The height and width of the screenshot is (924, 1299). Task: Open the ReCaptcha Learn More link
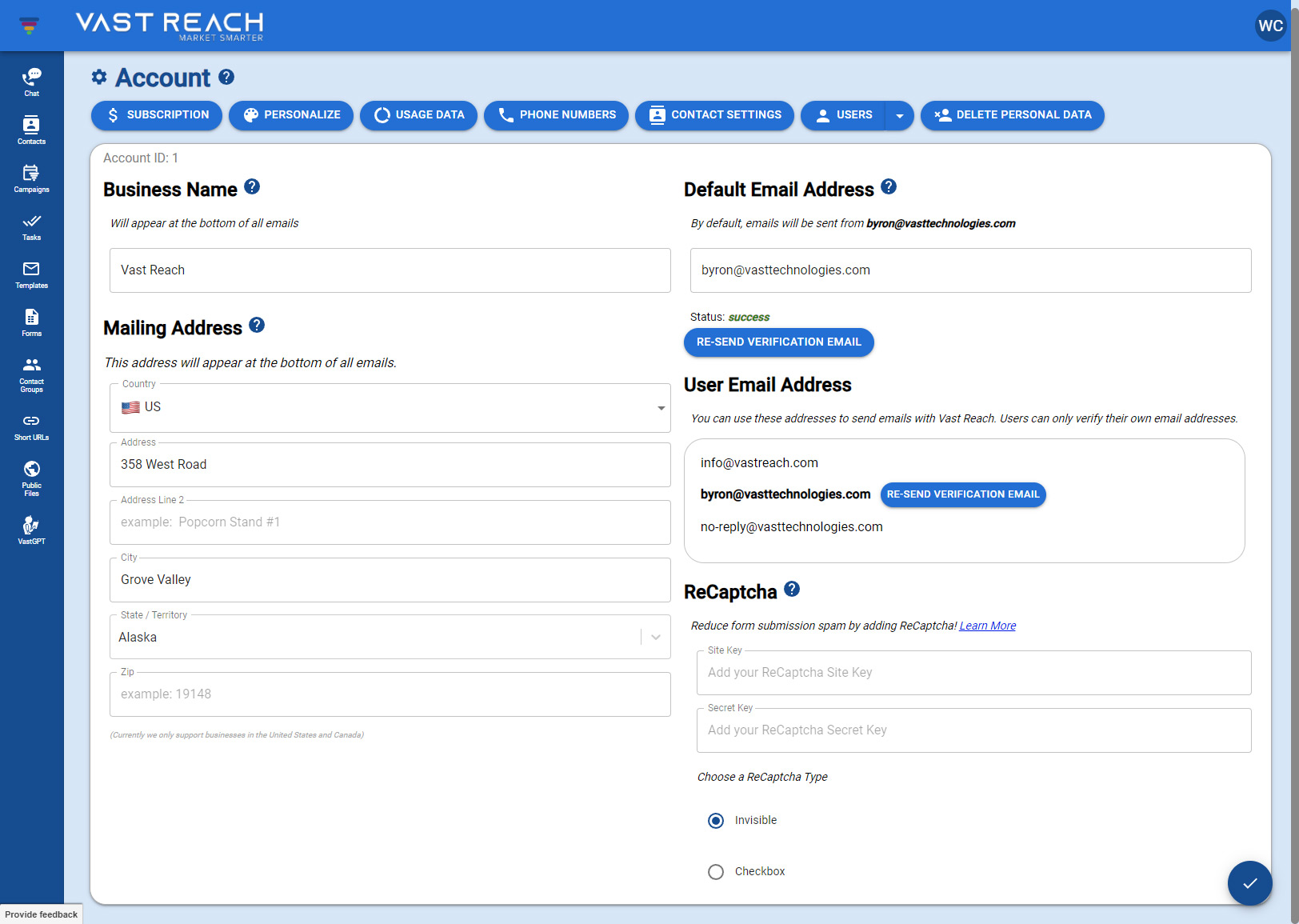(x=988, y=626)
